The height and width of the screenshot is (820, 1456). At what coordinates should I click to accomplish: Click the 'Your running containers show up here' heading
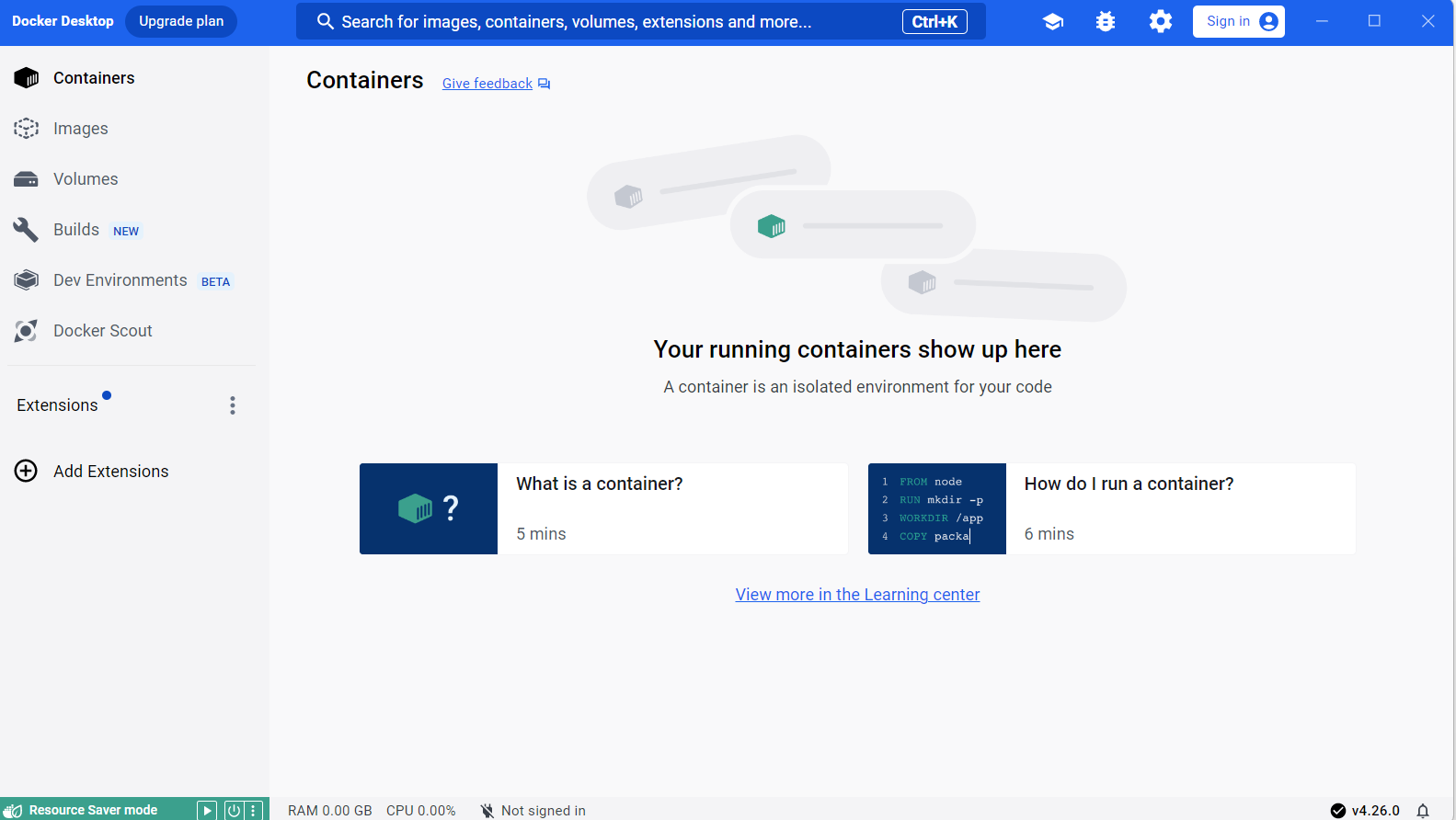(857, 349)
